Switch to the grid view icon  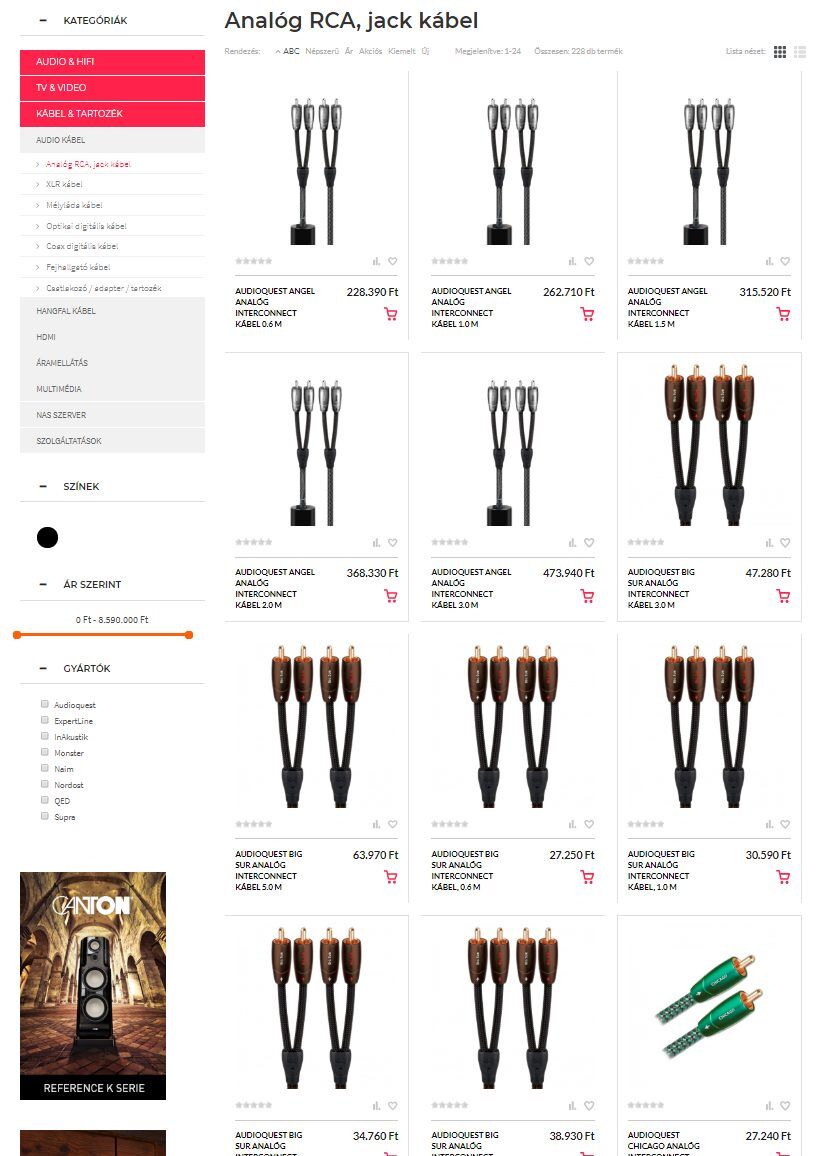point(779,52)
